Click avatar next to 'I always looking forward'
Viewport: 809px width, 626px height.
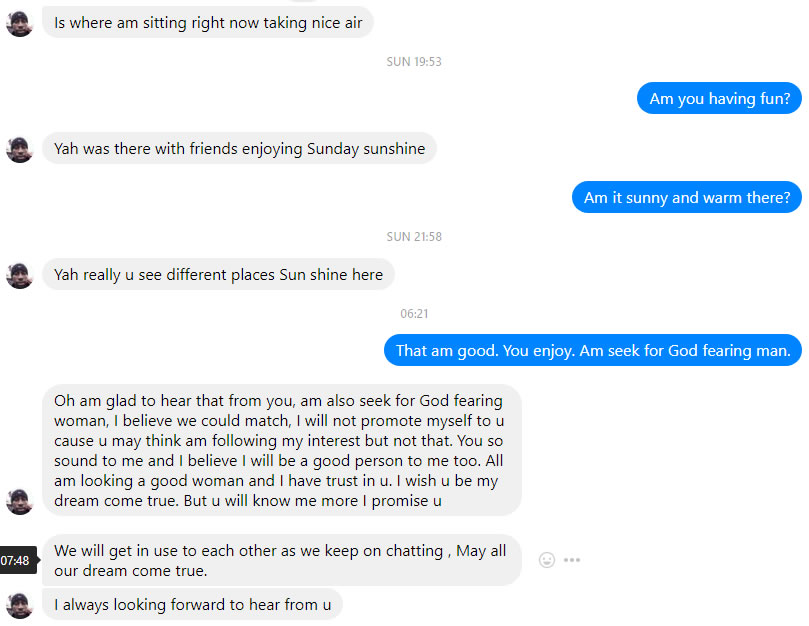tap(20, 605)
